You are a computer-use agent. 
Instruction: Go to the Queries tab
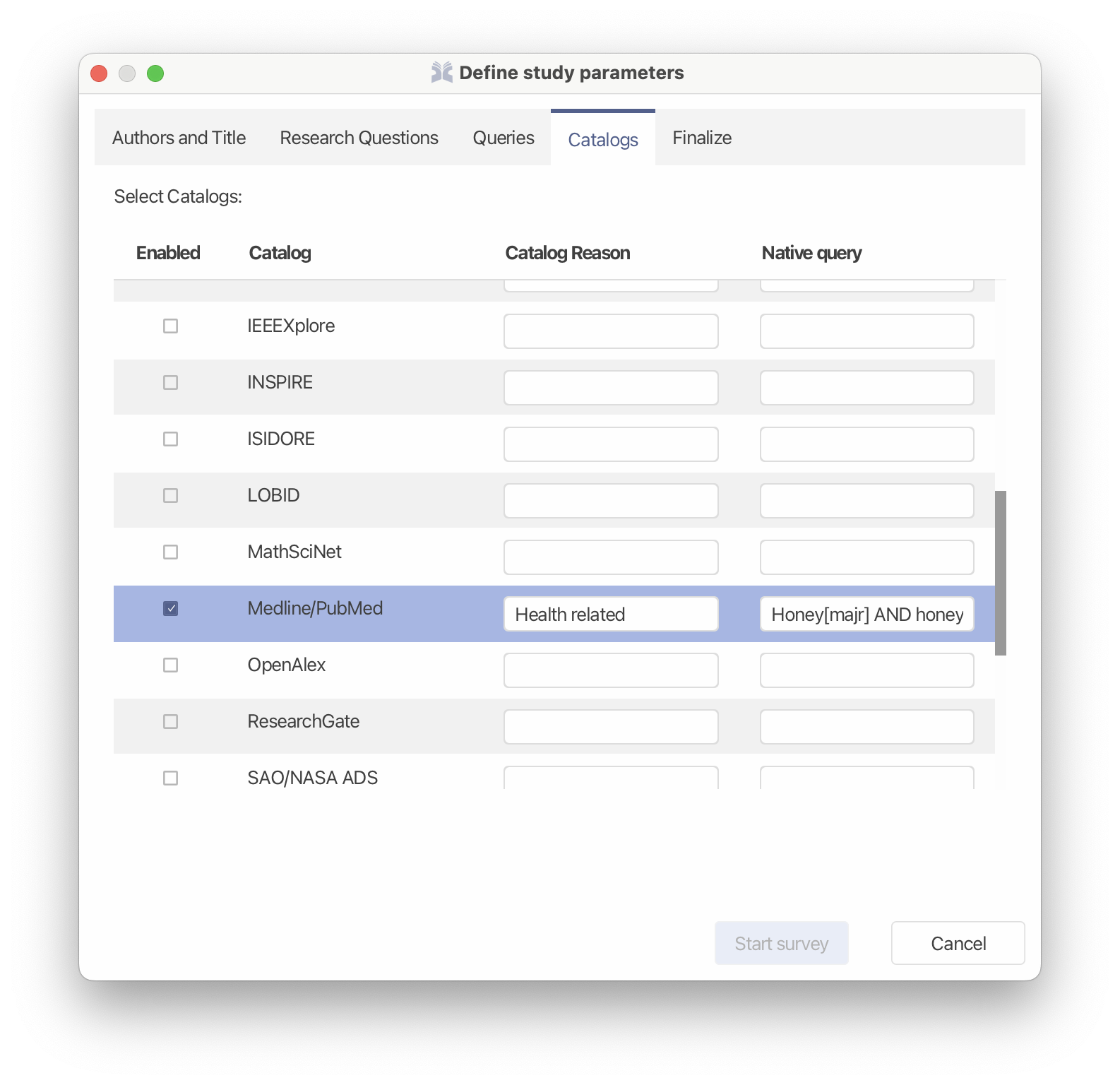[x=504, y=138]
